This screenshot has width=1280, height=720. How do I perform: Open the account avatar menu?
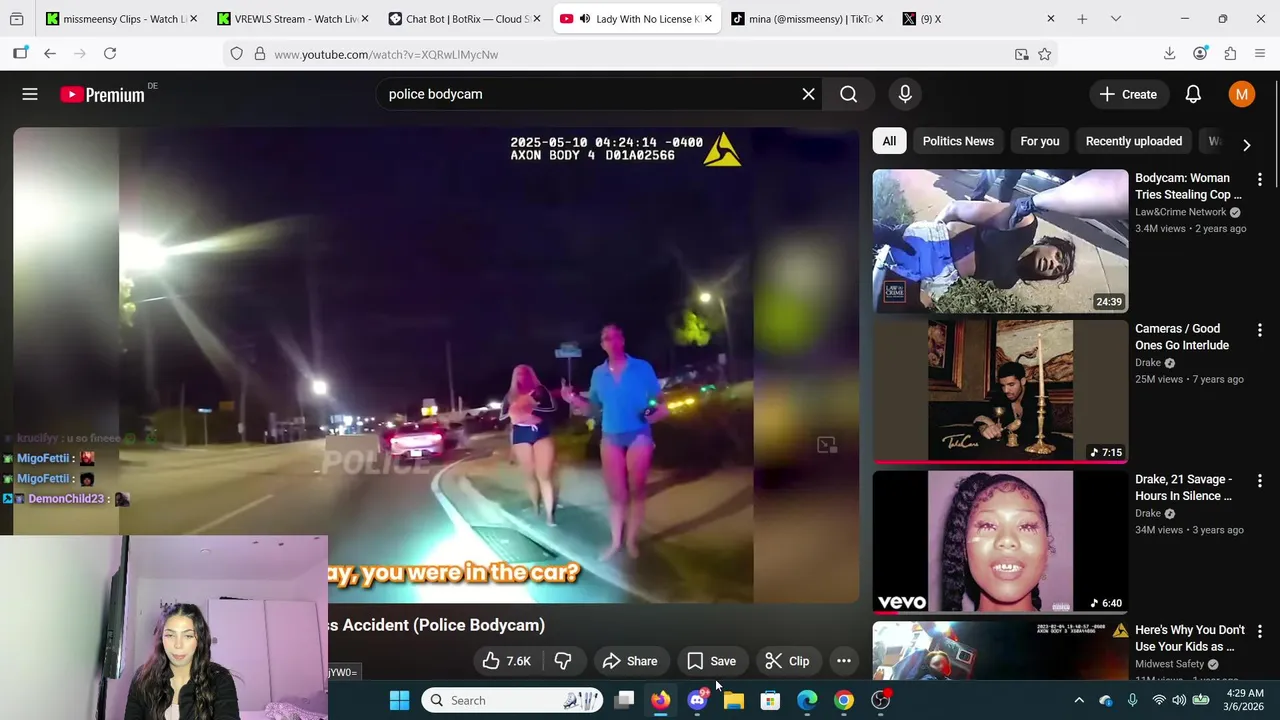click(1241, 94)
